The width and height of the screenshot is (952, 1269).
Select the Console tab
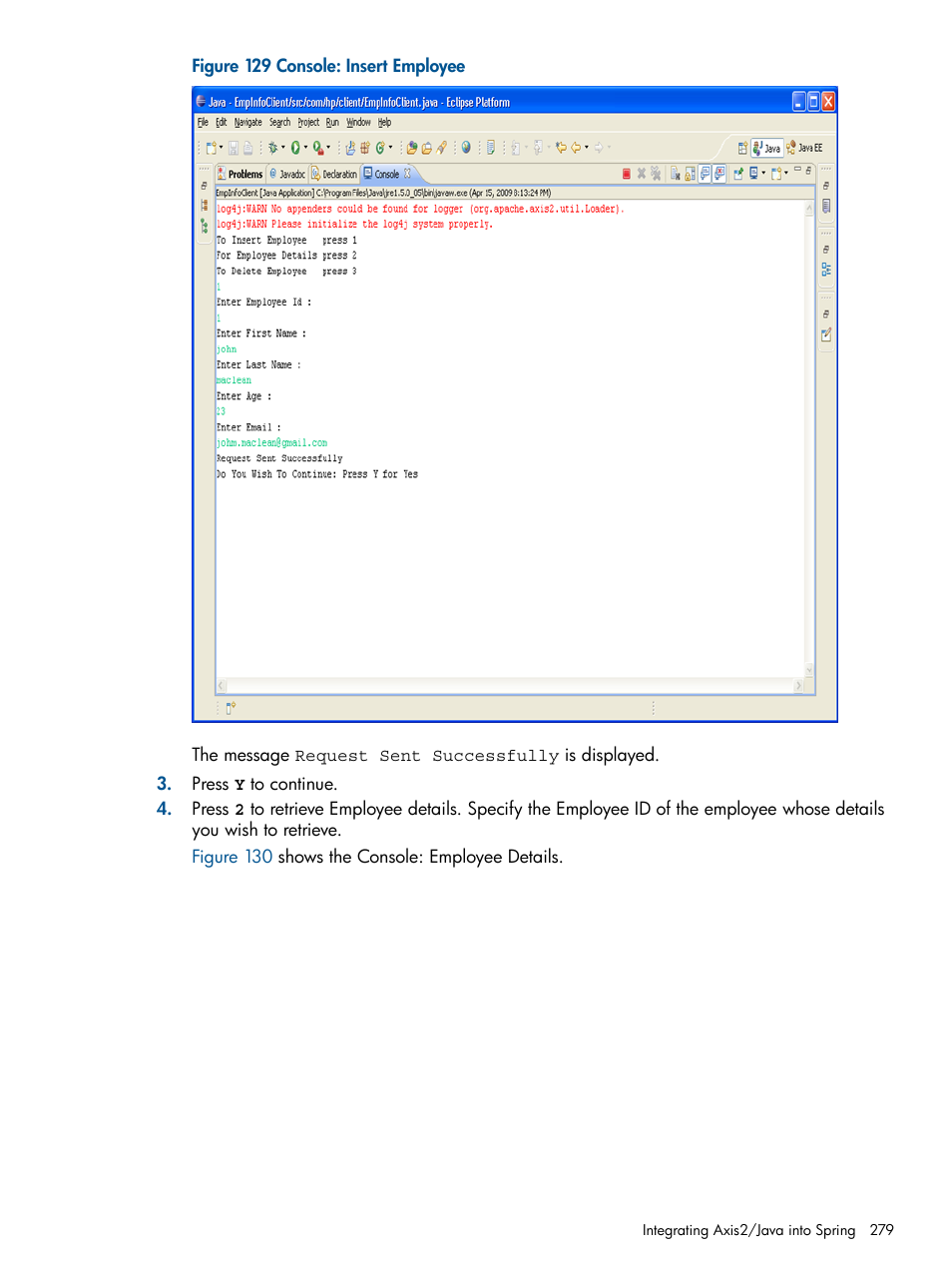[381, 174]
